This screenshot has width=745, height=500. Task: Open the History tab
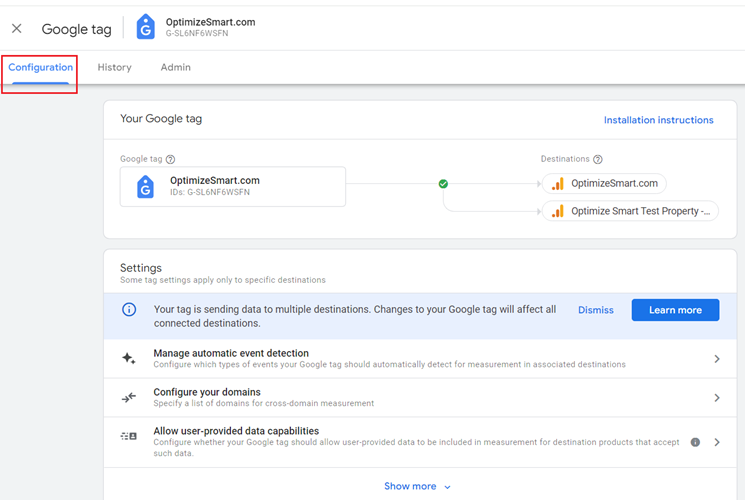[115, 67]
